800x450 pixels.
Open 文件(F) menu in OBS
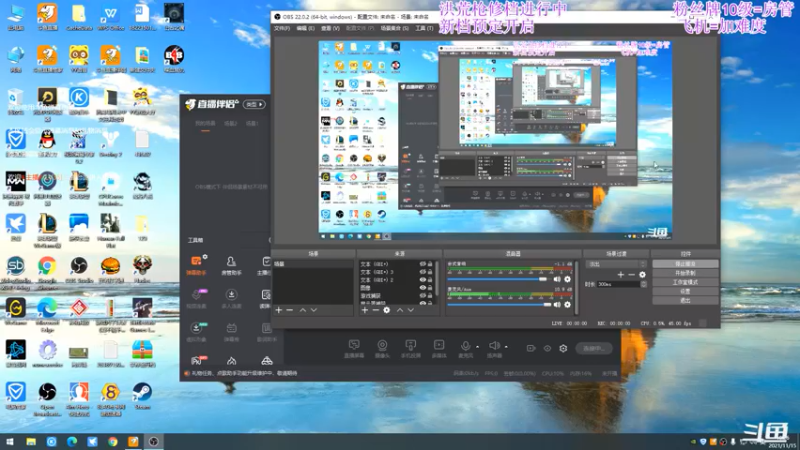point(282,28)
